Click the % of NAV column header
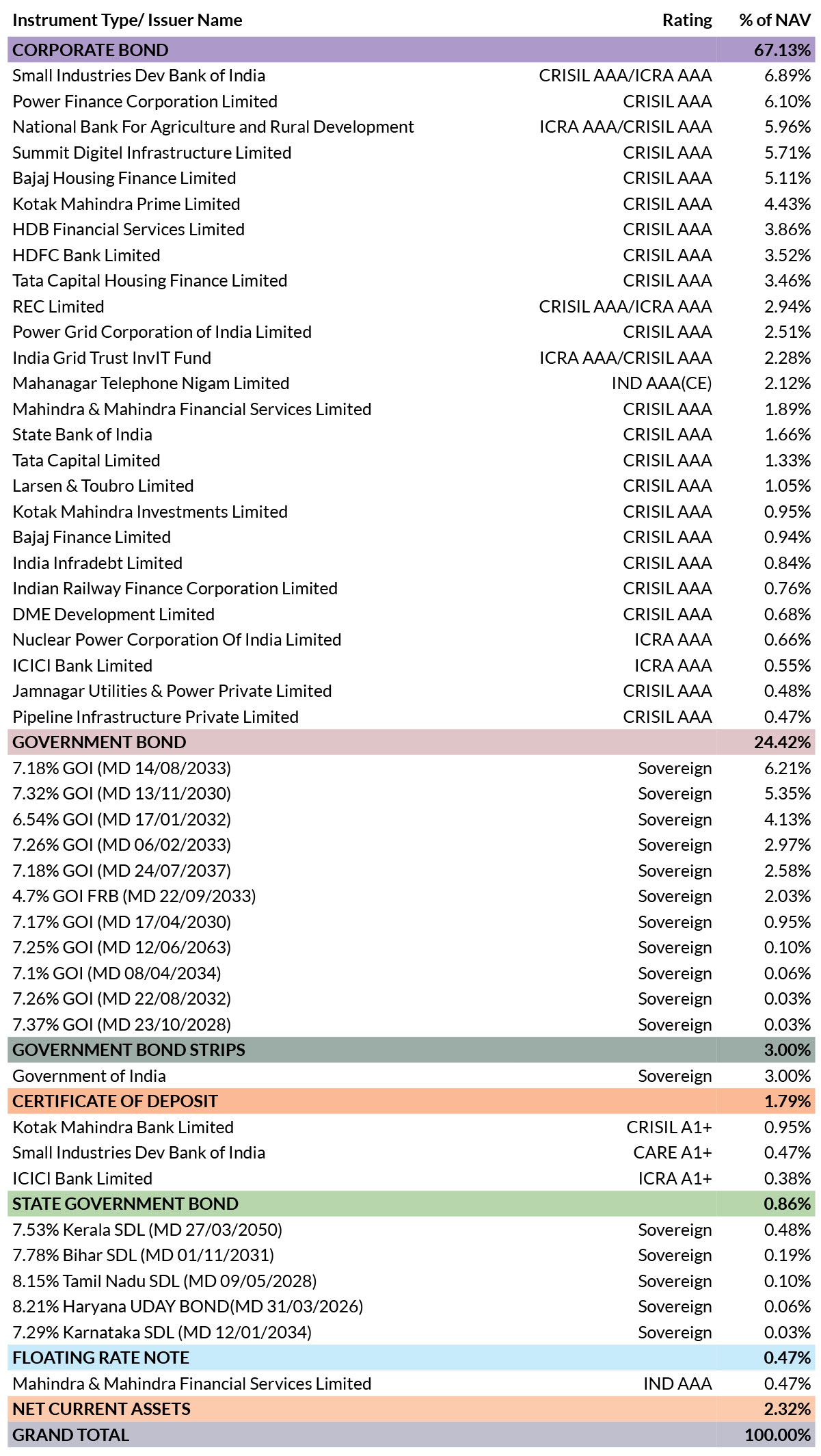The image size is (821, 1456). pyautogui.click(x=775, y=21)
